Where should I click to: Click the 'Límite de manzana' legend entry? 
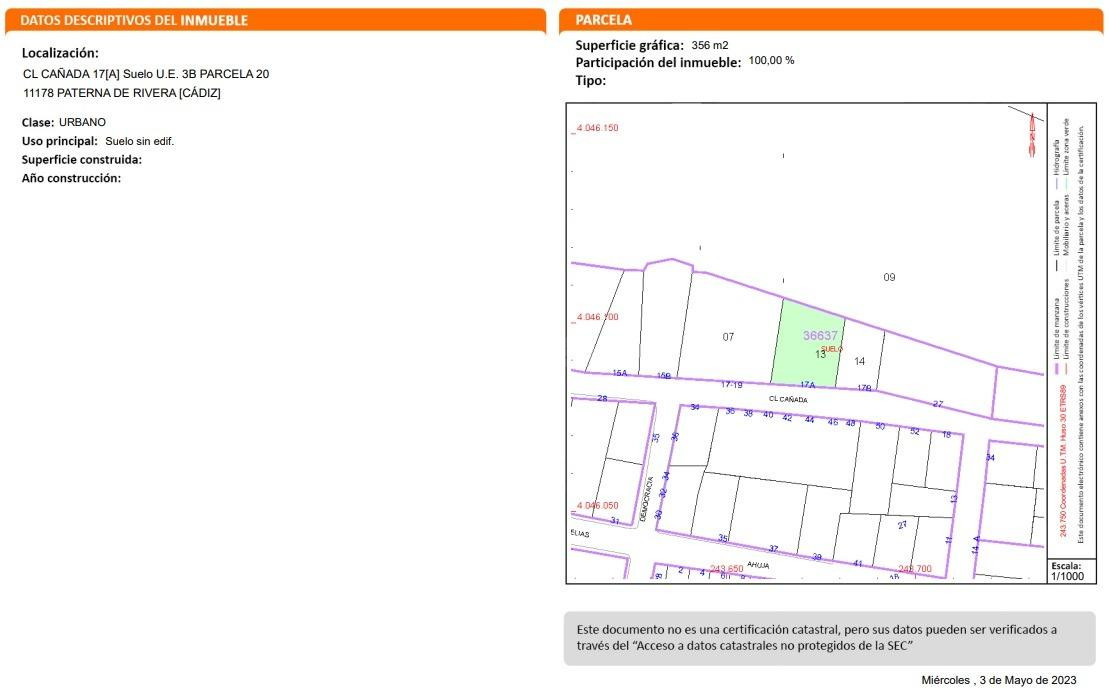pyautogui.click(x=1056, y=337)
